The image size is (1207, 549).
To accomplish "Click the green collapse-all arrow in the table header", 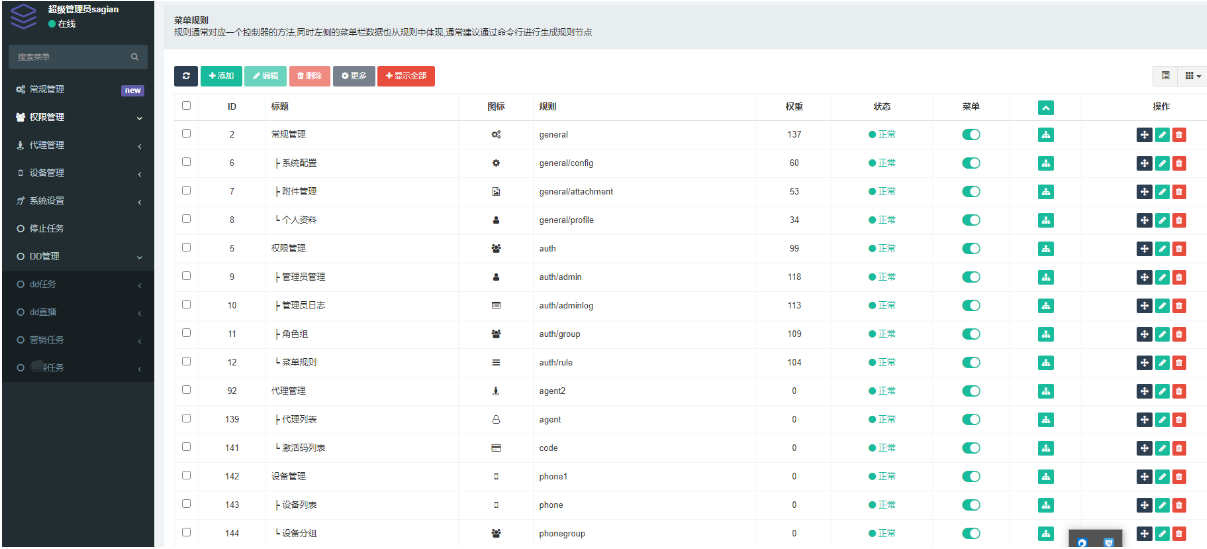I will (1046, 107).
